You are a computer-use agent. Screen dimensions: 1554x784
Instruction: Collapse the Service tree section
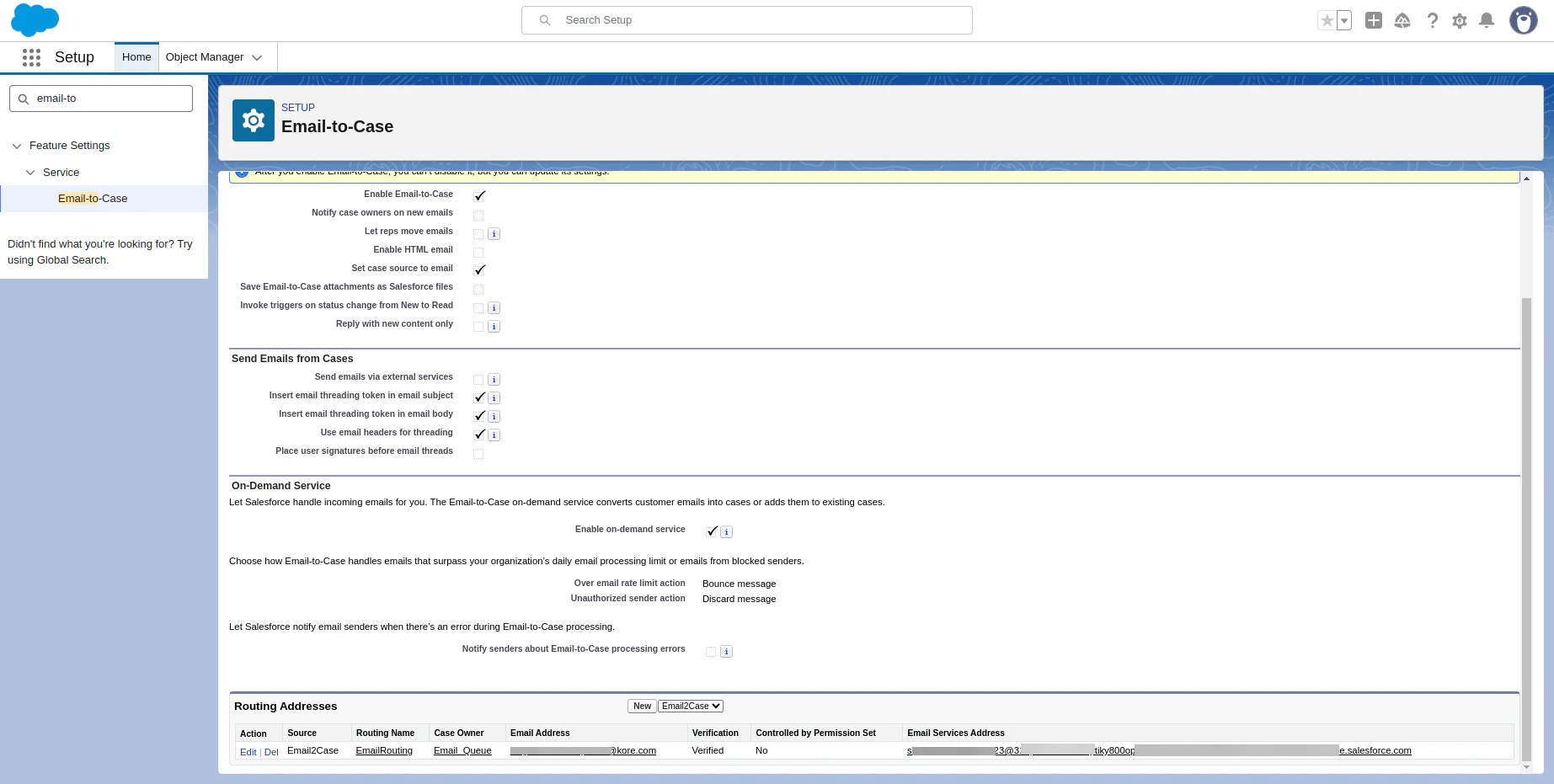[30, 172]
